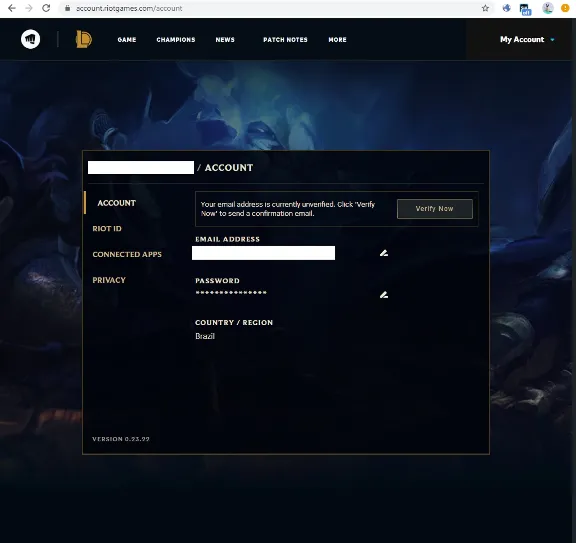The width and height of the screenshot is (576, 543).
Task: Edit email address with pencil icon
Action: (384, 253)
